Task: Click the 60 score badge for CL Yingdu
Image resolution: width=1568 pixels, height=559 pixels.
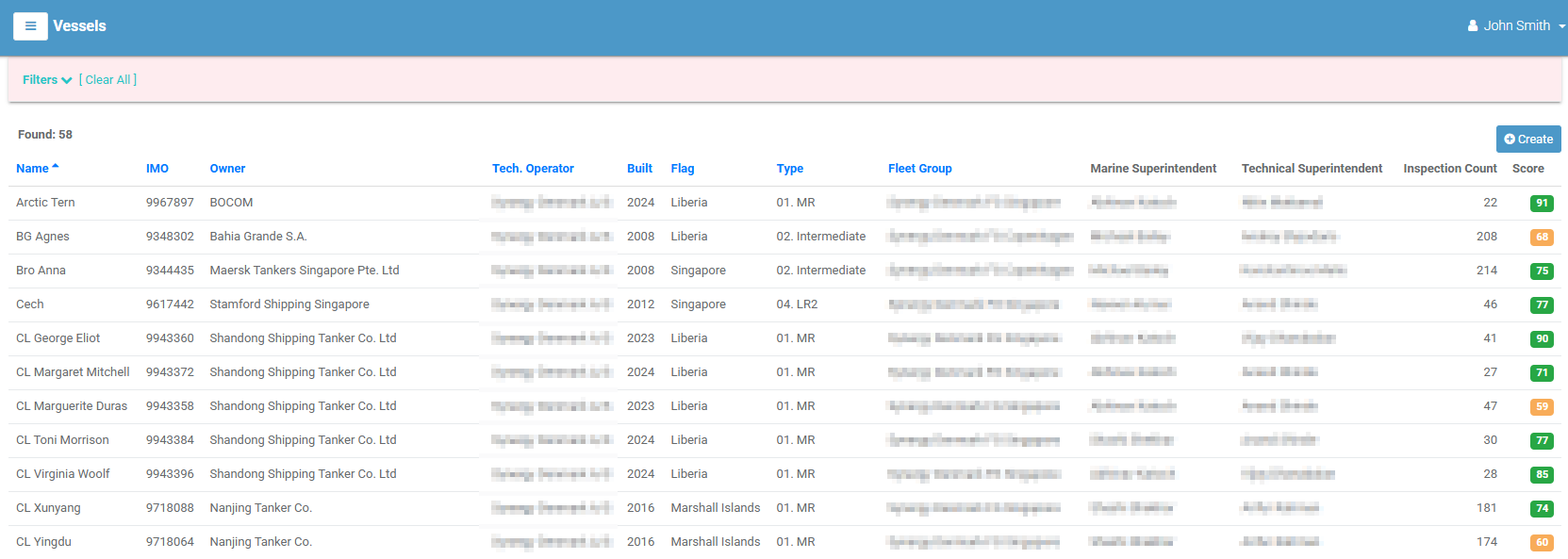Action: [1542, 542]
